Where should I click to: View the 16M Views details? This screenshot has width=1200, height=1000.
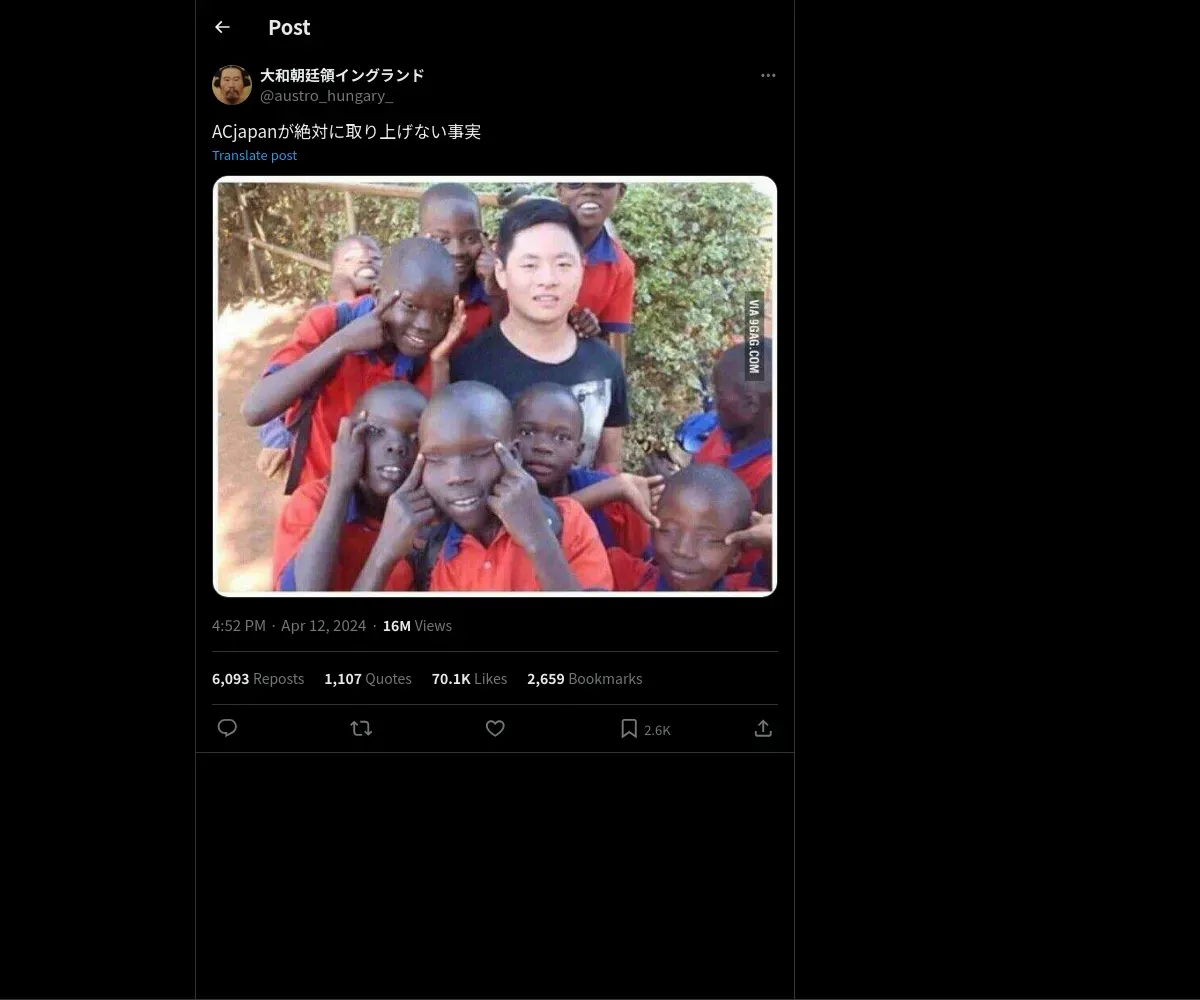[x=417, y=626]
